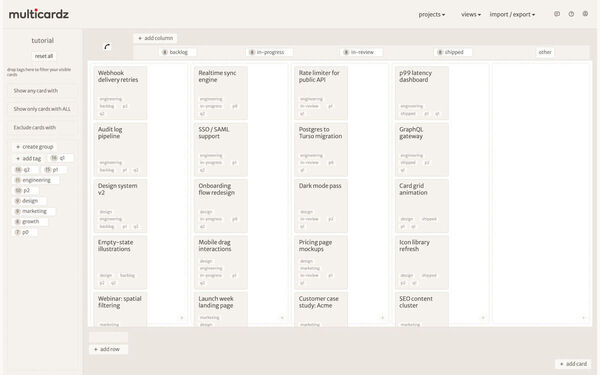Open the Icon library refresh card

pos(422,262)
